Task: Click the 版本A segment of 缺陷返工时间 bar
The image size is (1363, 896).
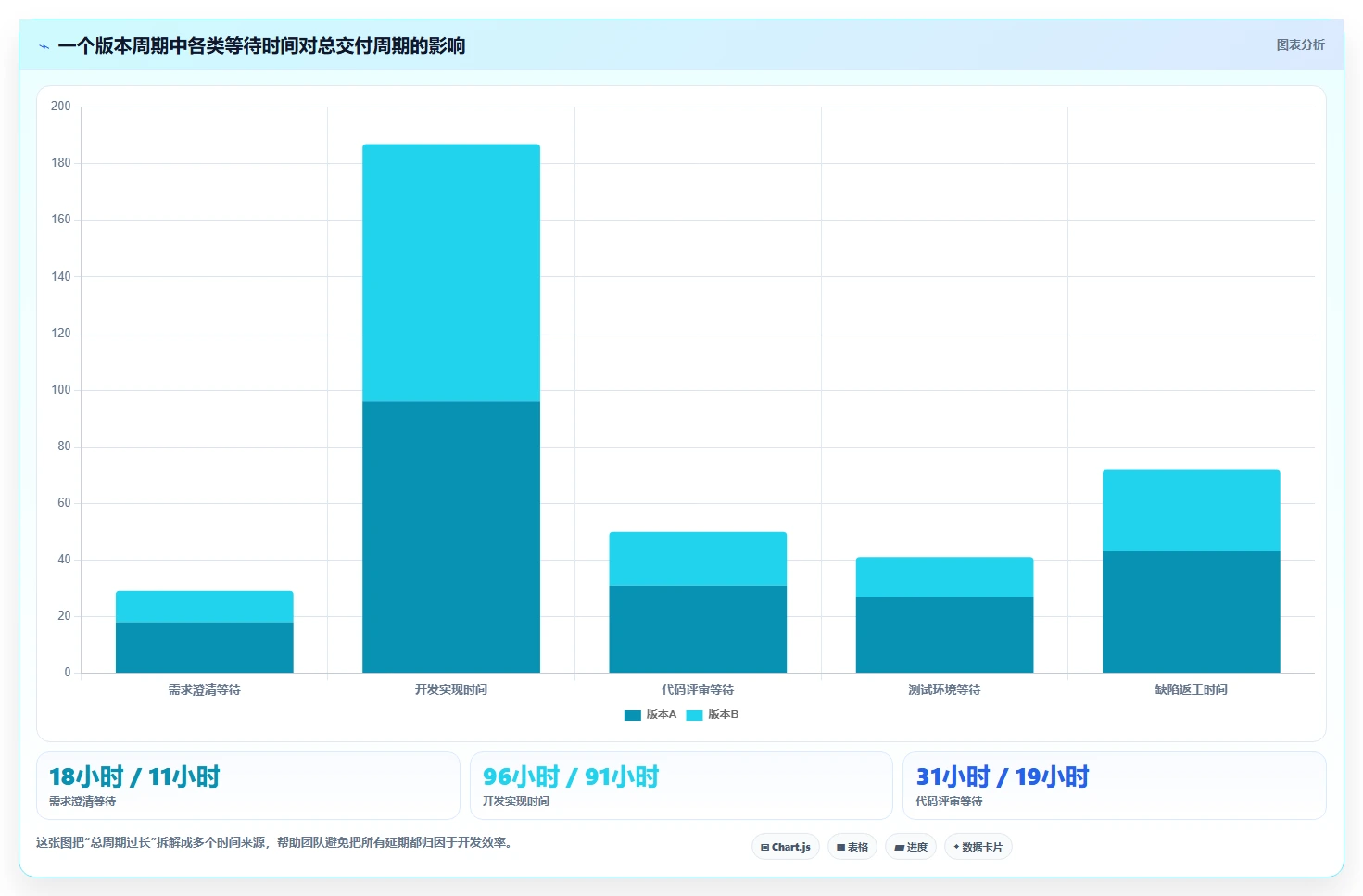Action: 1192,612
